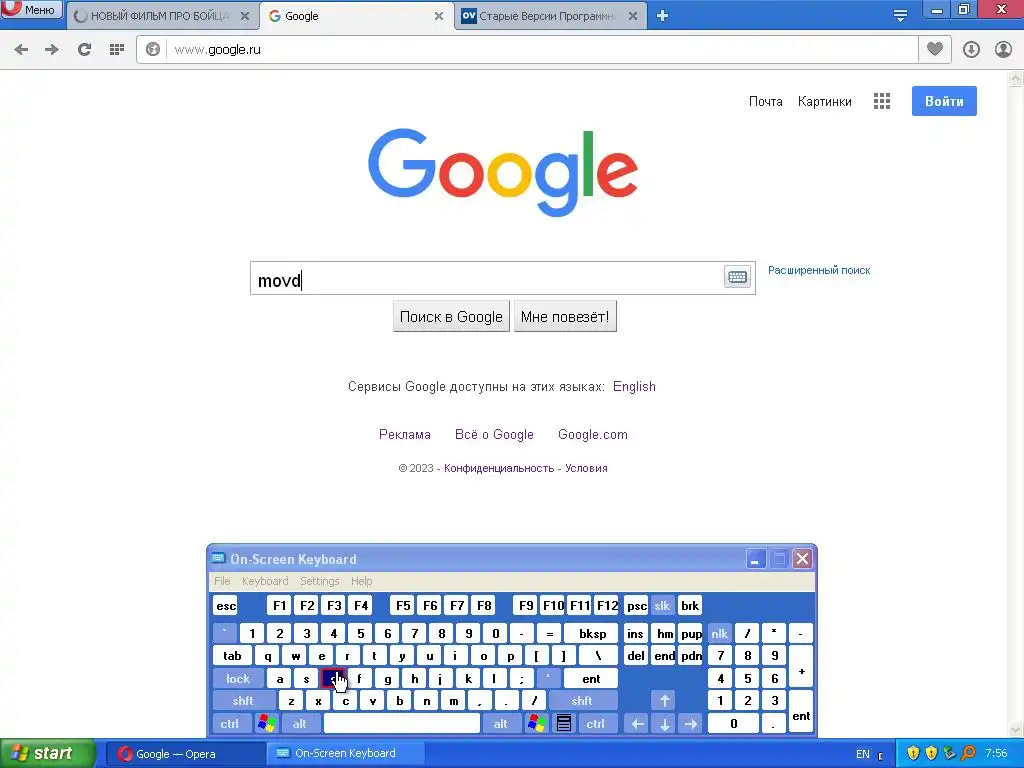Open the tab menu icon in title bar

[901, 16]
